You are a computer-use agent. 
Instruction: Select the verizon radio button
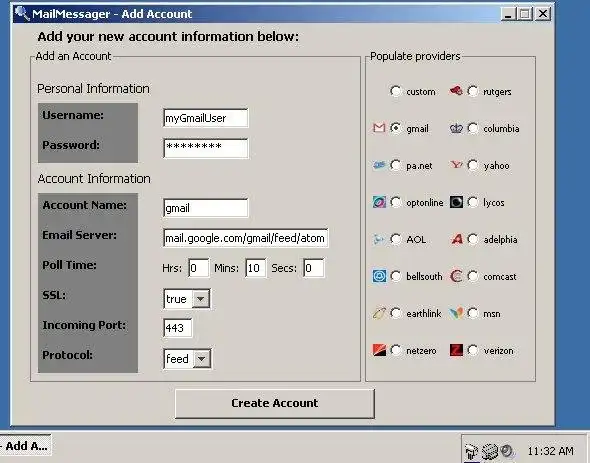tap(473, 350)
